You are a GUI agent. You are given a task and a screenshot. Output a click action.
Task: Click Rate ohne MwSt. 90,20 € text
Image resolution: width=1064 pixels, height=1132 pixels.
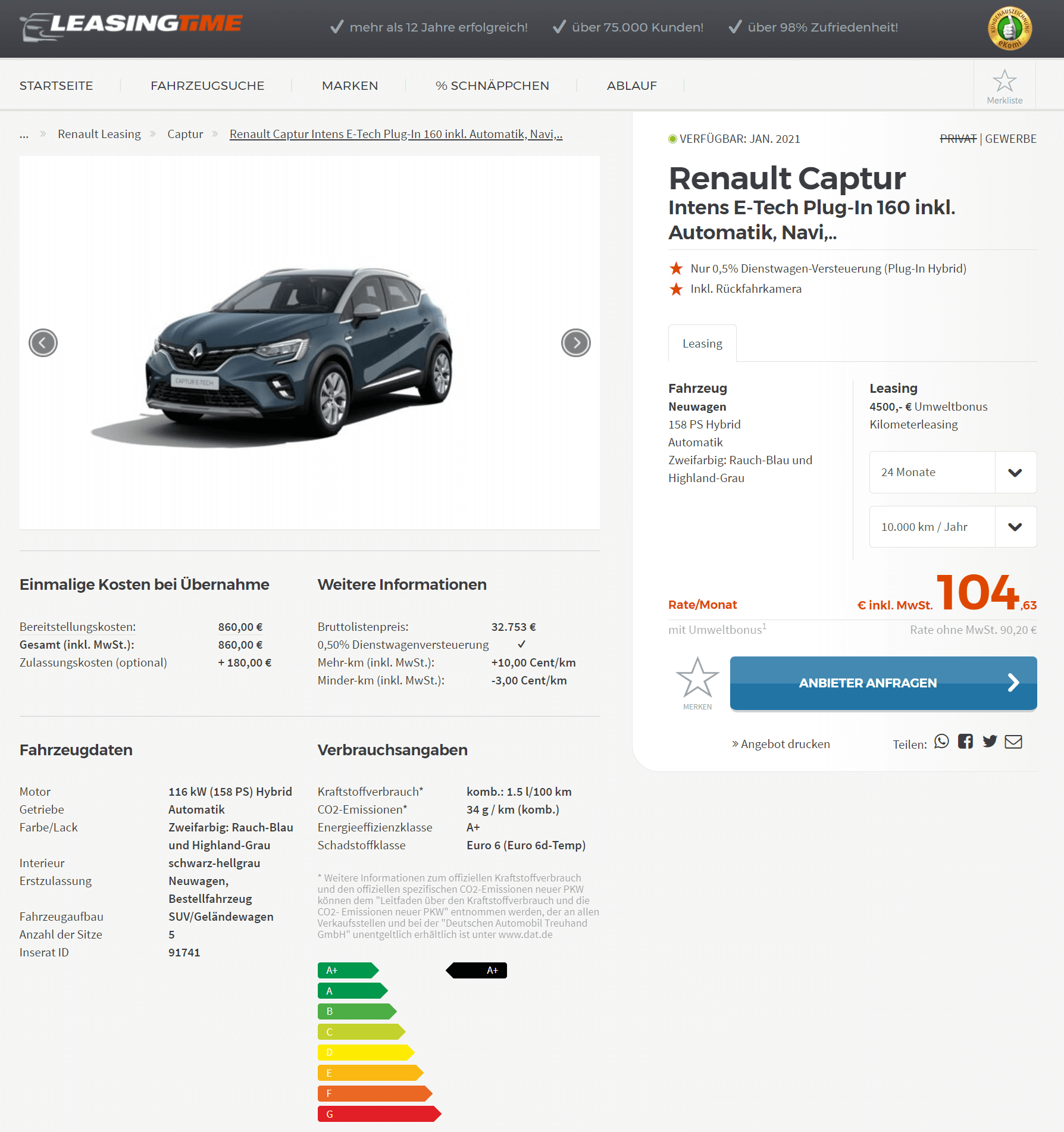coord(973,630)
